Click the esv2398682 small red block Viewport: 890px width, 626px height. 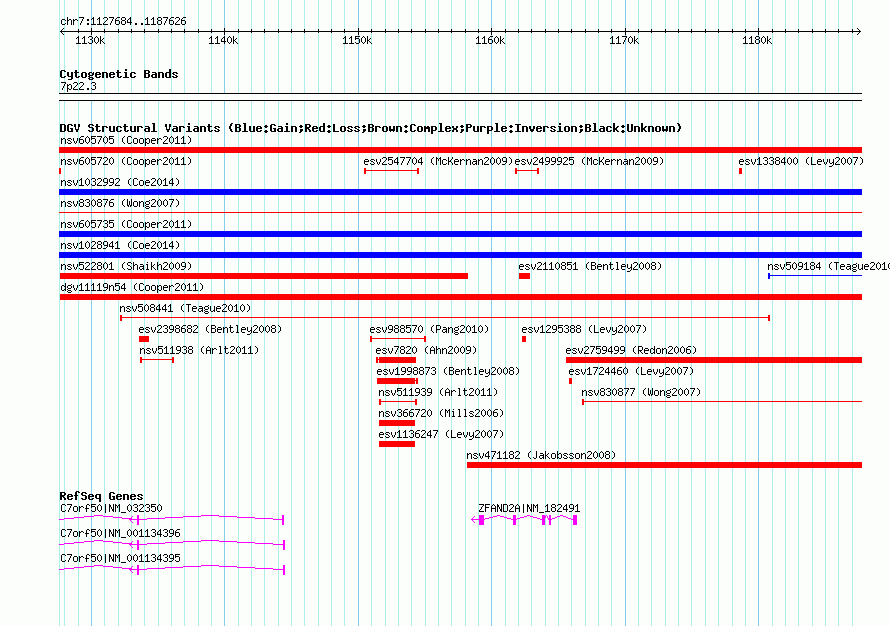[x=144, y=339]
